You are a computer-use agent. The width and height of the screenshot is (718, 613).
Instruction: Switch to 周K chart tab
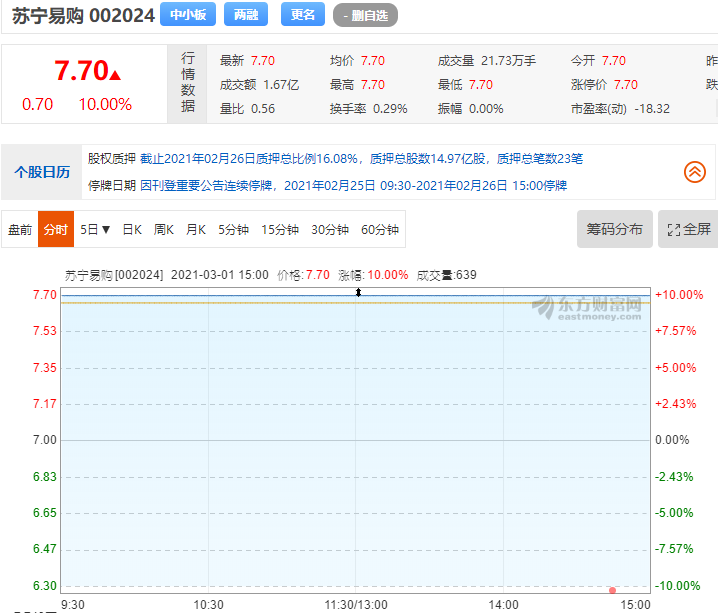tap(163, 229)
